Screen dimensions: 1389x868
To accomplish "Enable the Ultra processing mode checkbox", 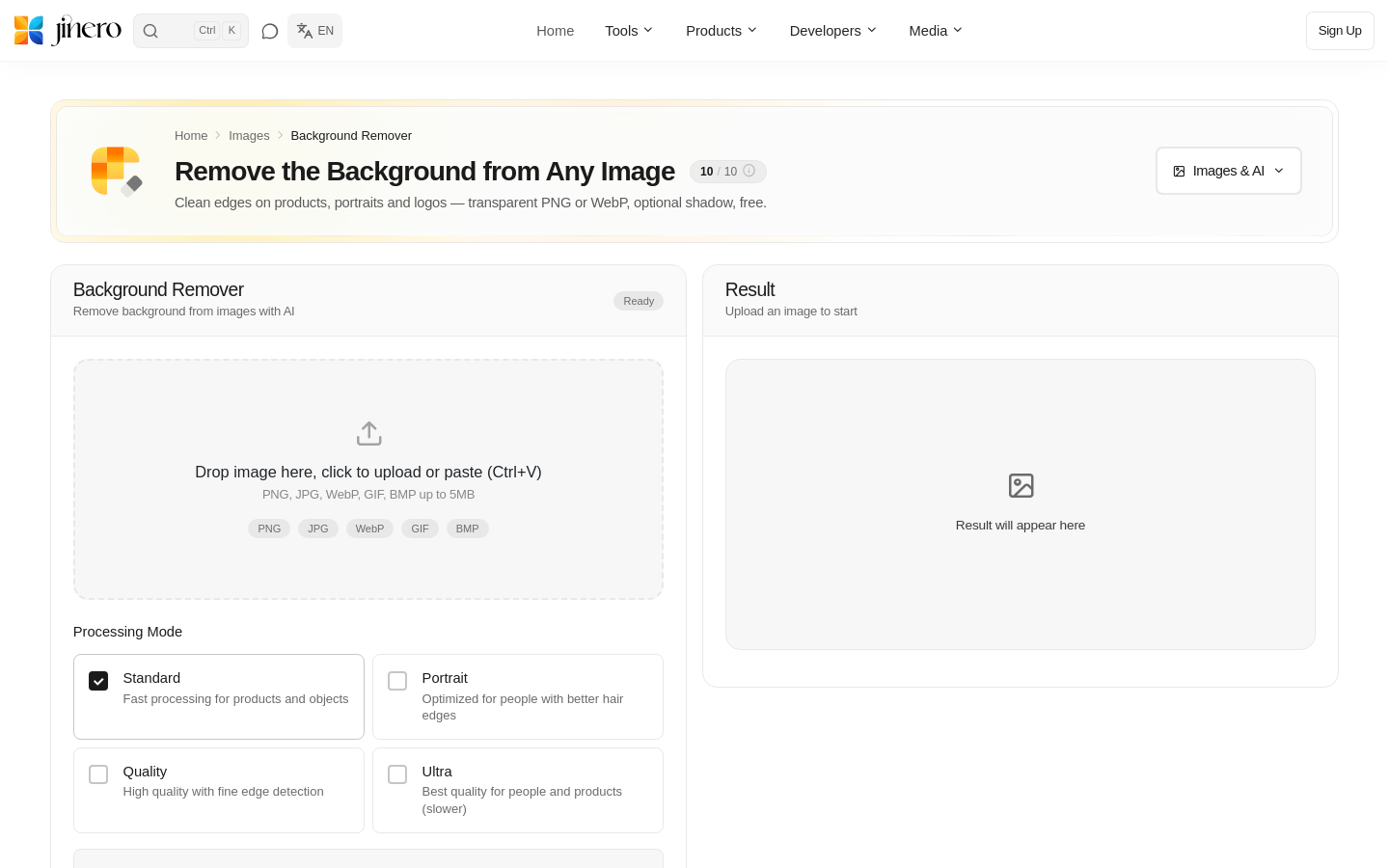I will coord(397,774).
